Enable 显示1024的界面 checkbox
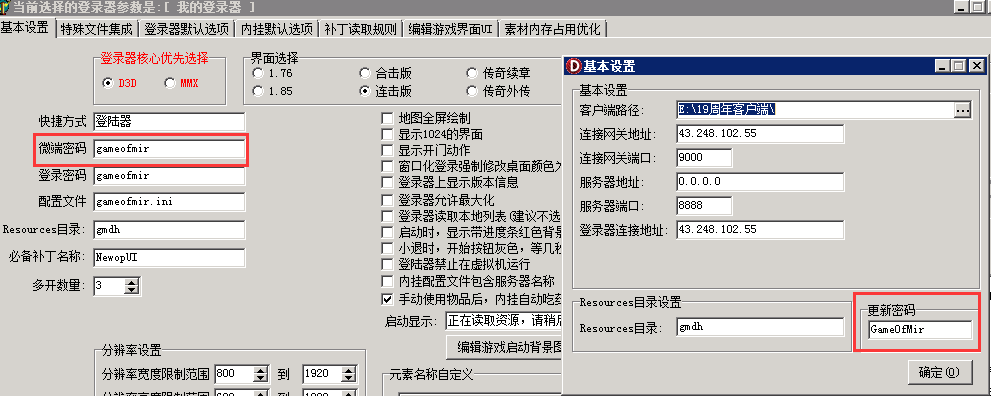This screenshot has width=991, height=396. (387, 134)
